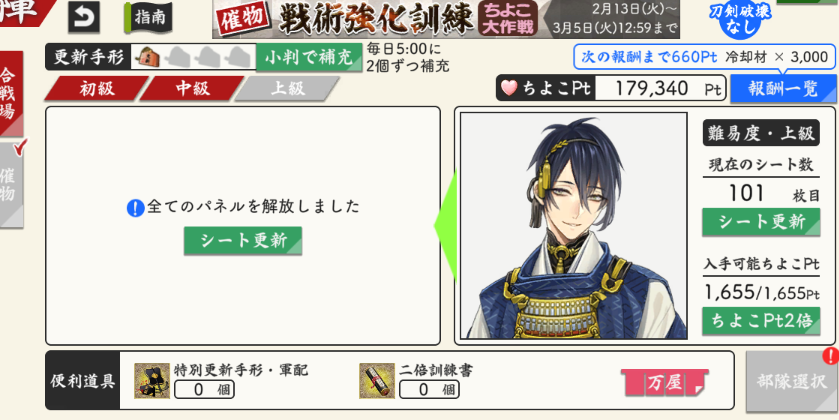Click the 特別更新手形・軍配 item icon

[x=152, y=381]
